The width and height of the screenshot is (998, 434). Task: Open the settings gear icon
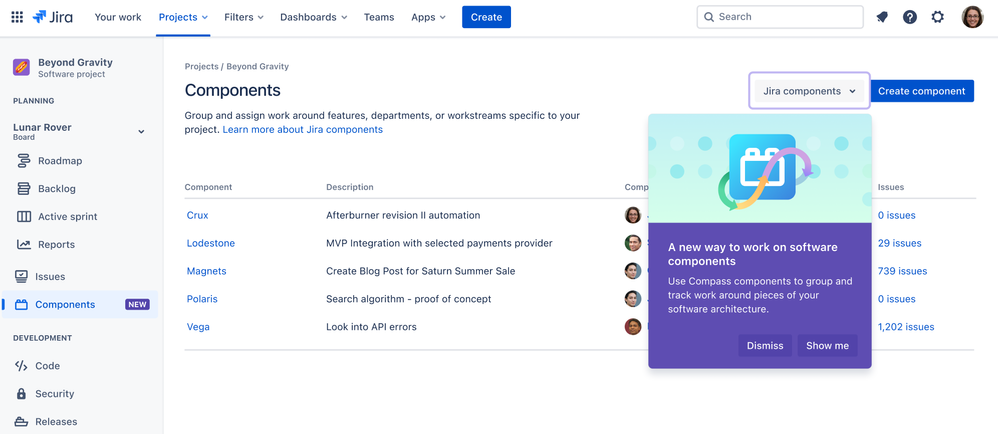pos(938,17)
